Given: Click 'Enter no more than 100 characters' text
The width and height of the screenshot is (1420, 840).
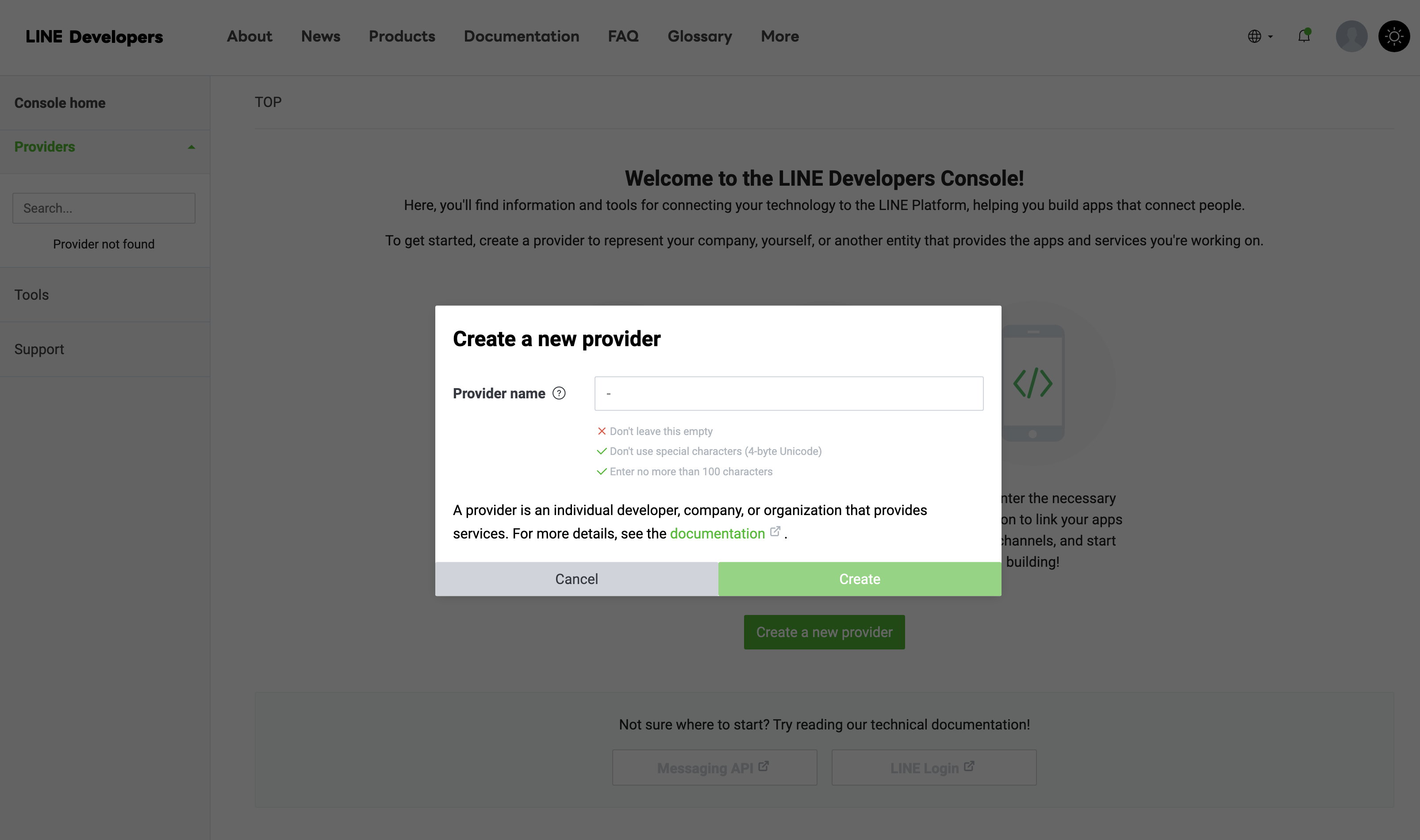Looking at the screenshot, I should coord(691,472).
